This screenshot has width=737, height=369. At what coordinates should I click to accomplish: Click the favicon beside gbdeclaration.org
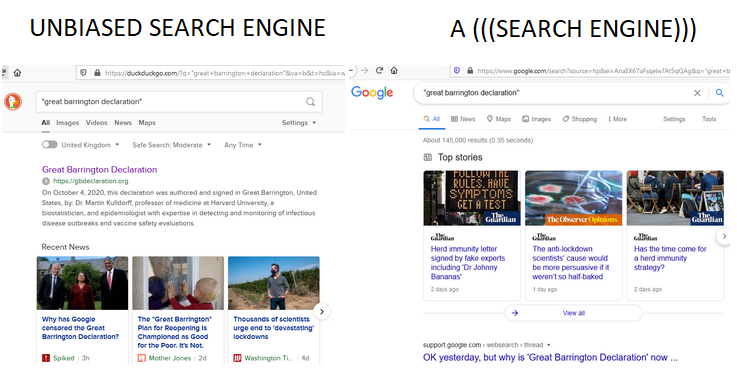[46, 181]
